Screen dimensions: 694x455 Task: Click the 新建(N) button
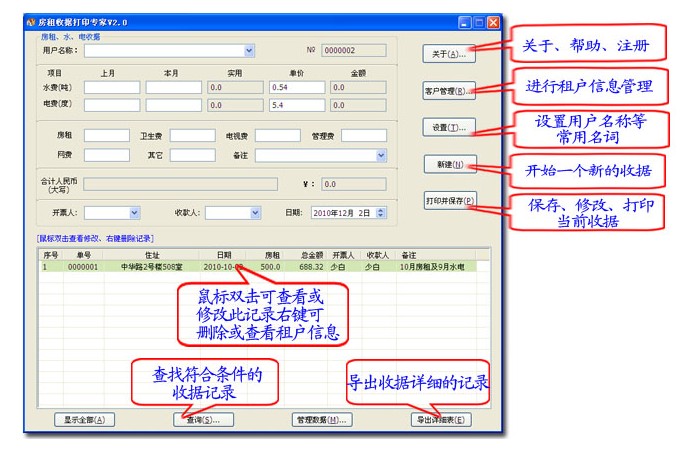[450, 164]
